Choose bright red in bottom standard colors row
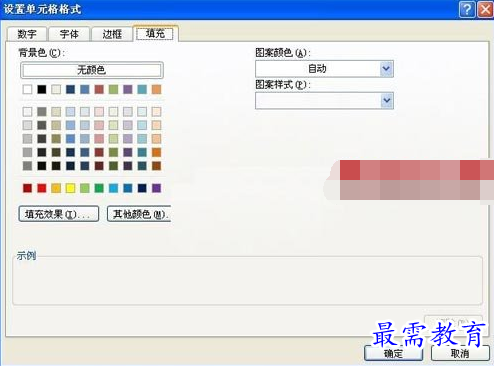 (x=42, y=188)
